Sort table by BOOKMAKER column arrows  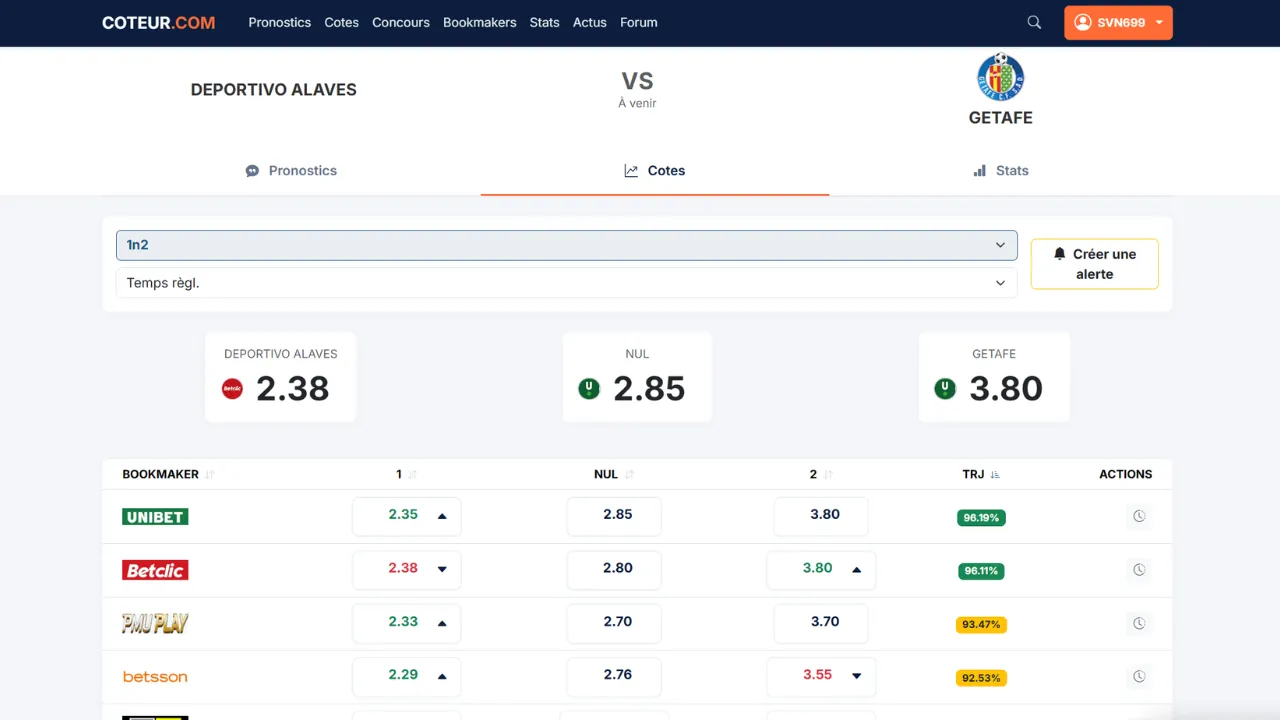210,475
